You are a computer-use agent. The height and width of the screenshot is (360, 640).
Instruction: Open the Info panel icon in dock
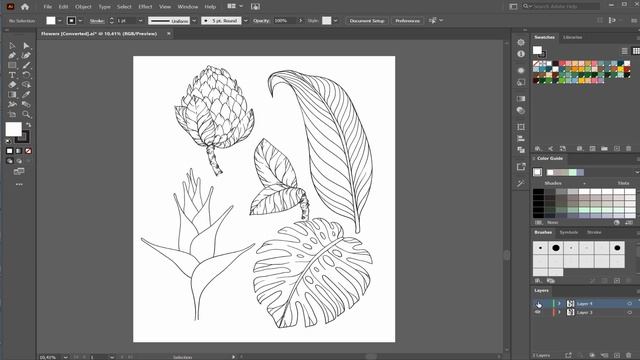click(x=521, y=54)
